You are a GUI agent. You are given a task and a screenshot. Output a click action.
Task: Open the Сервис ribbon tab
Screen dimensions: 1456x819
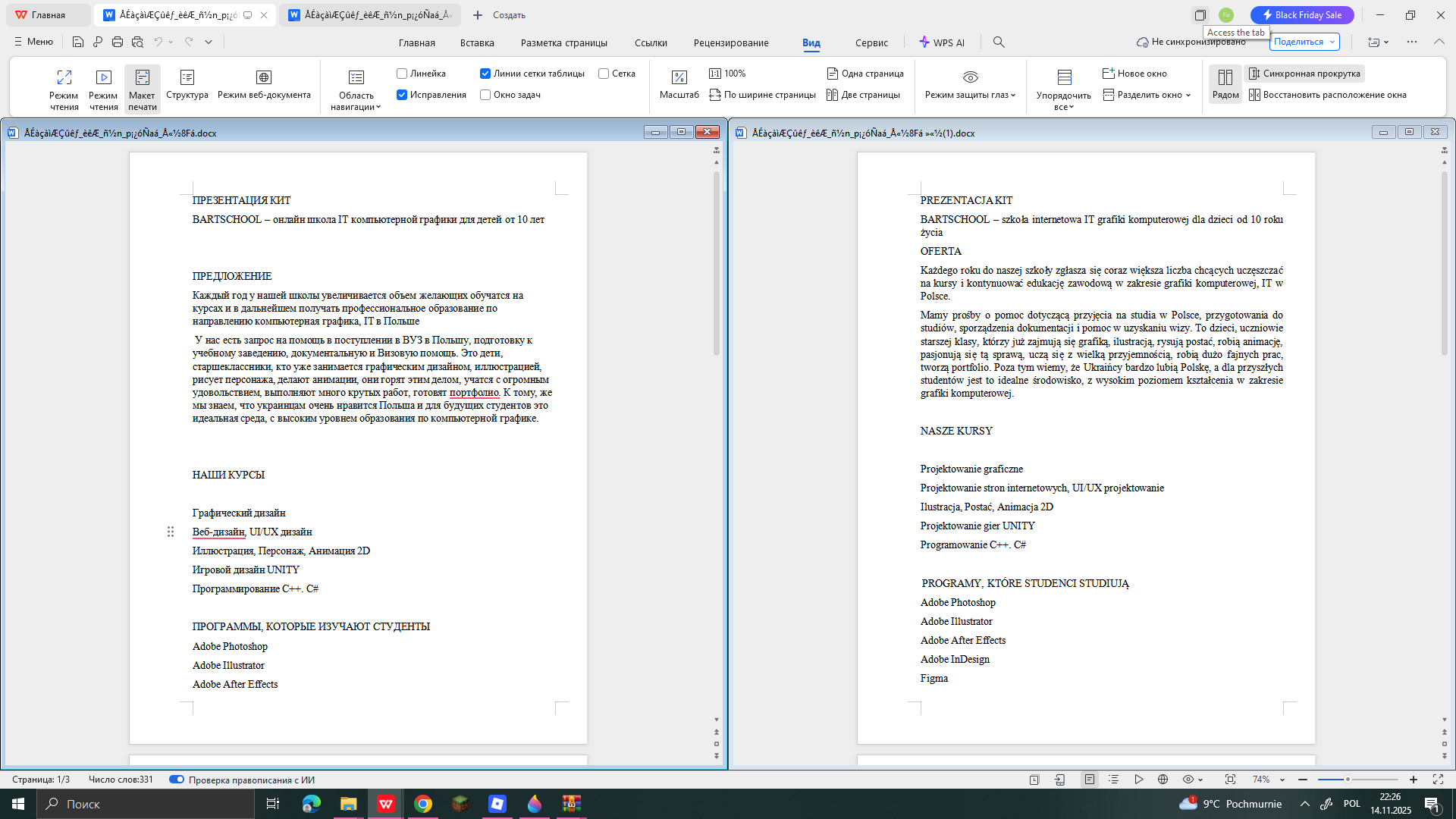(x=871, y=42)
